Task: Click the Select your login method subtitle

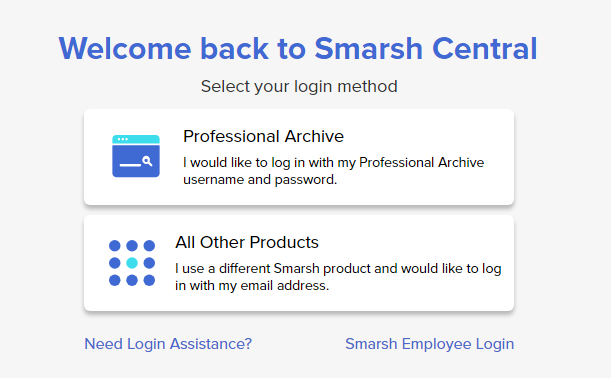Action: 299,86
